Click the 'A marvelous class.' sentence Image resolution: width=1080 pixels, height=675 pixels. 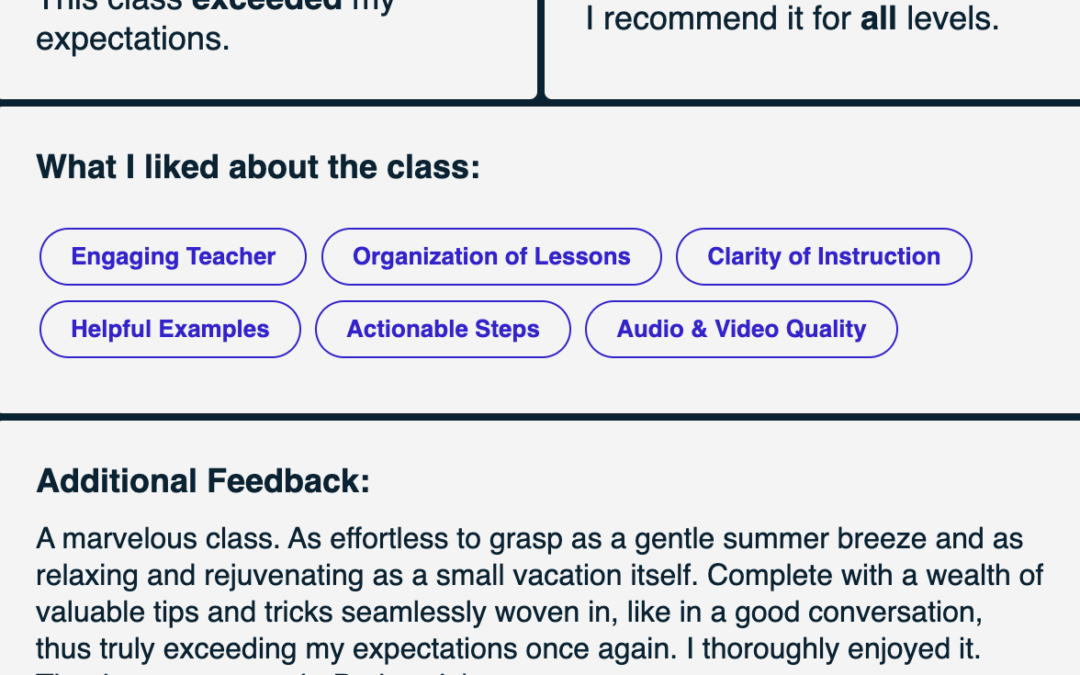pyautogui.click(x=158, y=539)
